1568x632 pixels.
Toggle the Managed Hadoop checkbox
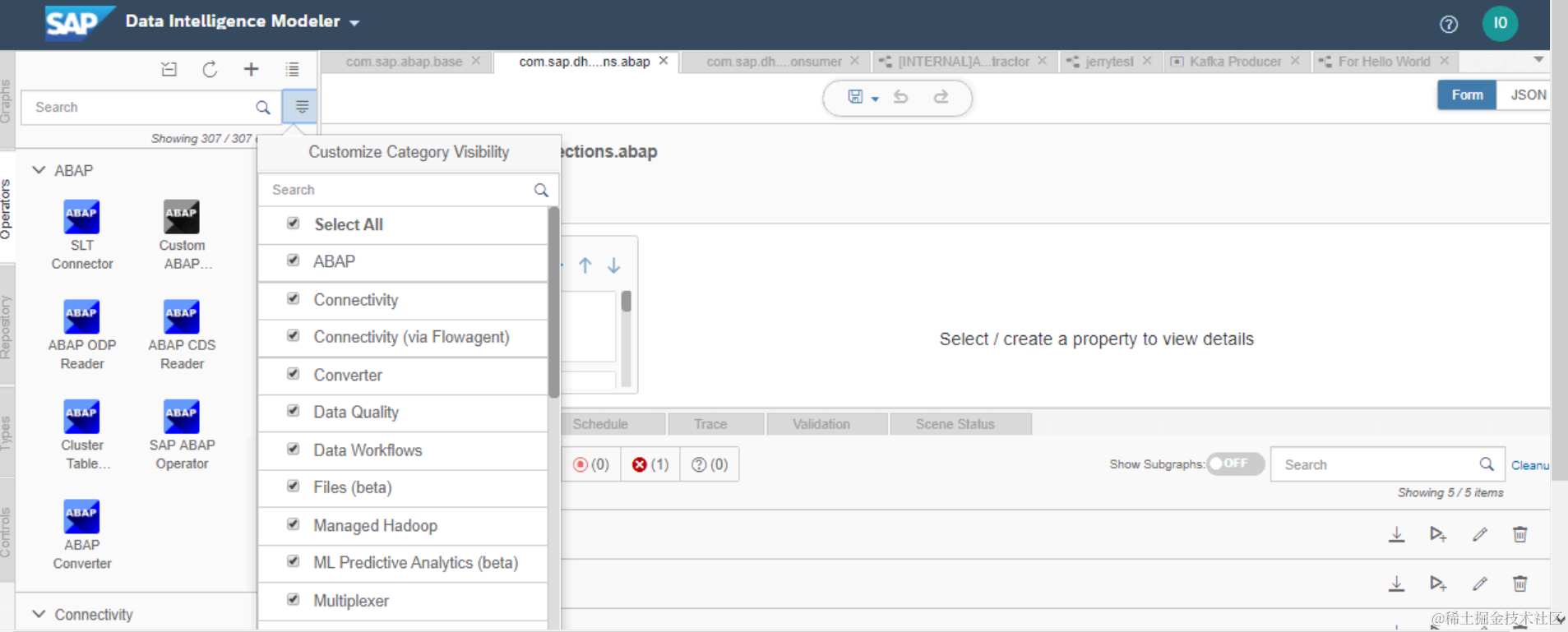pos(293,524)
